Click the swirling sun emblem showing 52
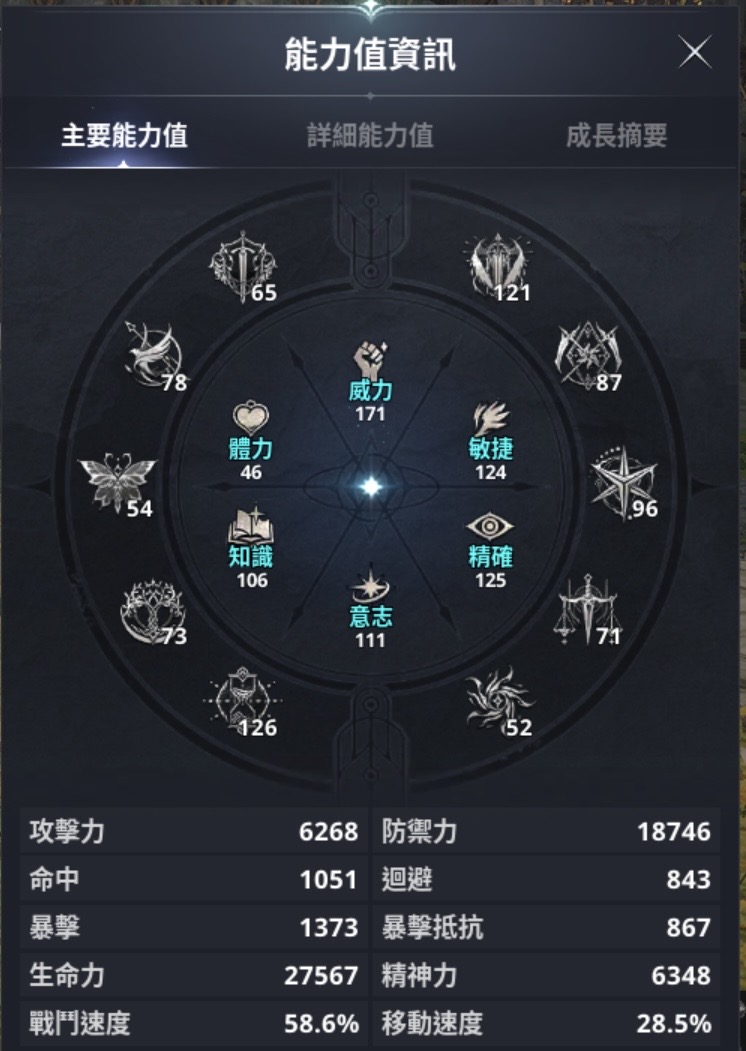Viewport: 746px width, 1051px height. [500, 699]
